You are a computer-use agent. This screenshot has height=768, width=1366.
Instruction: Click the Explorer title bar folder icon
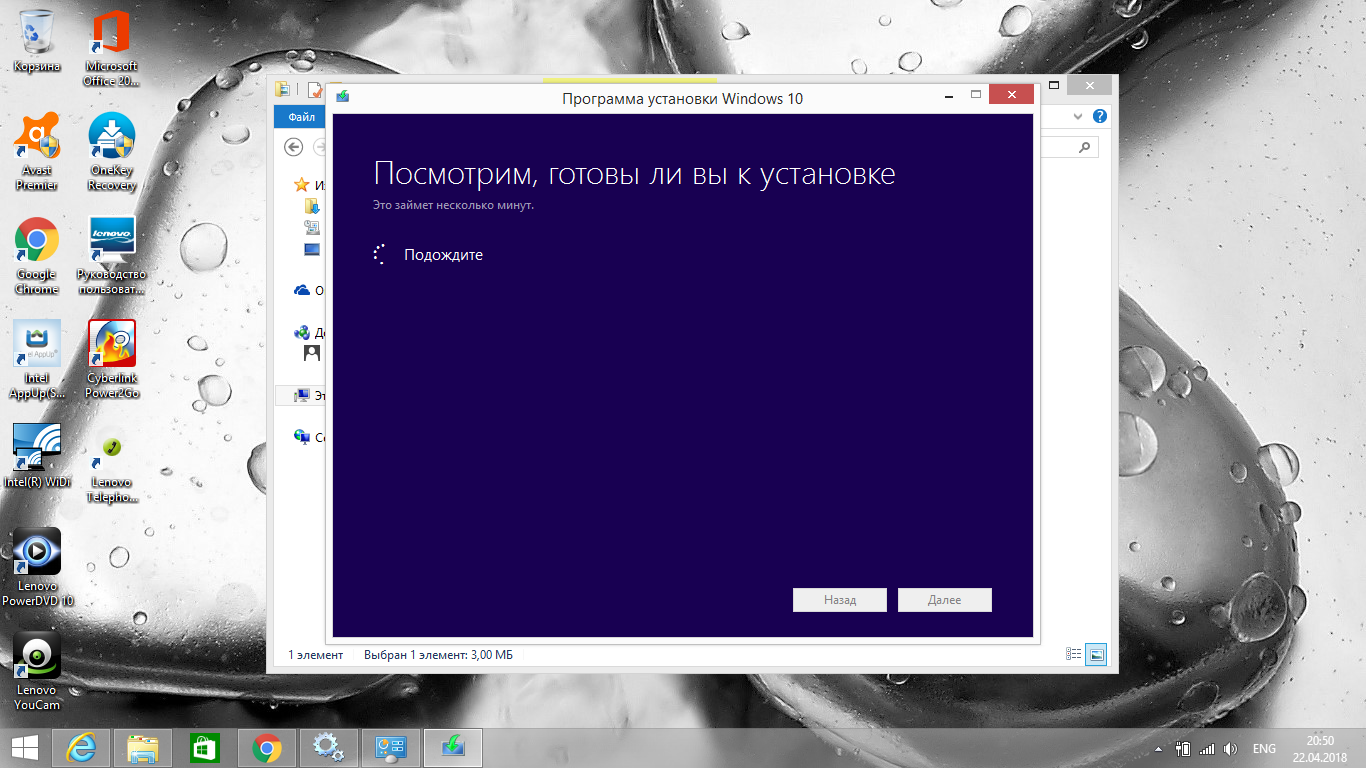point(283,89)
